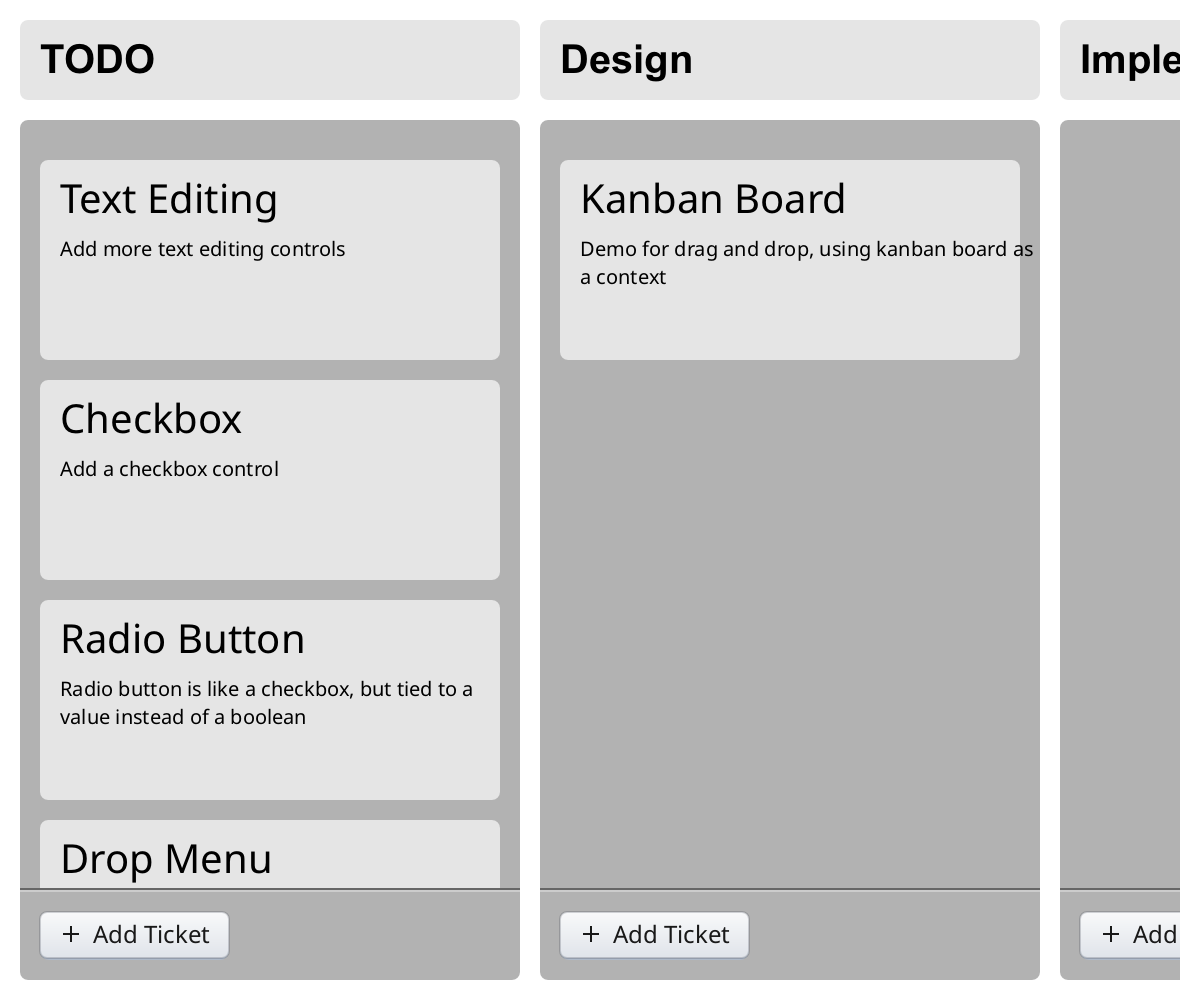Image resolution: width=1200 pixels, height=1000 pixels.
Task: Select the Text Editing ticket card
Action: pyautogui.click(x=270, y=260)
